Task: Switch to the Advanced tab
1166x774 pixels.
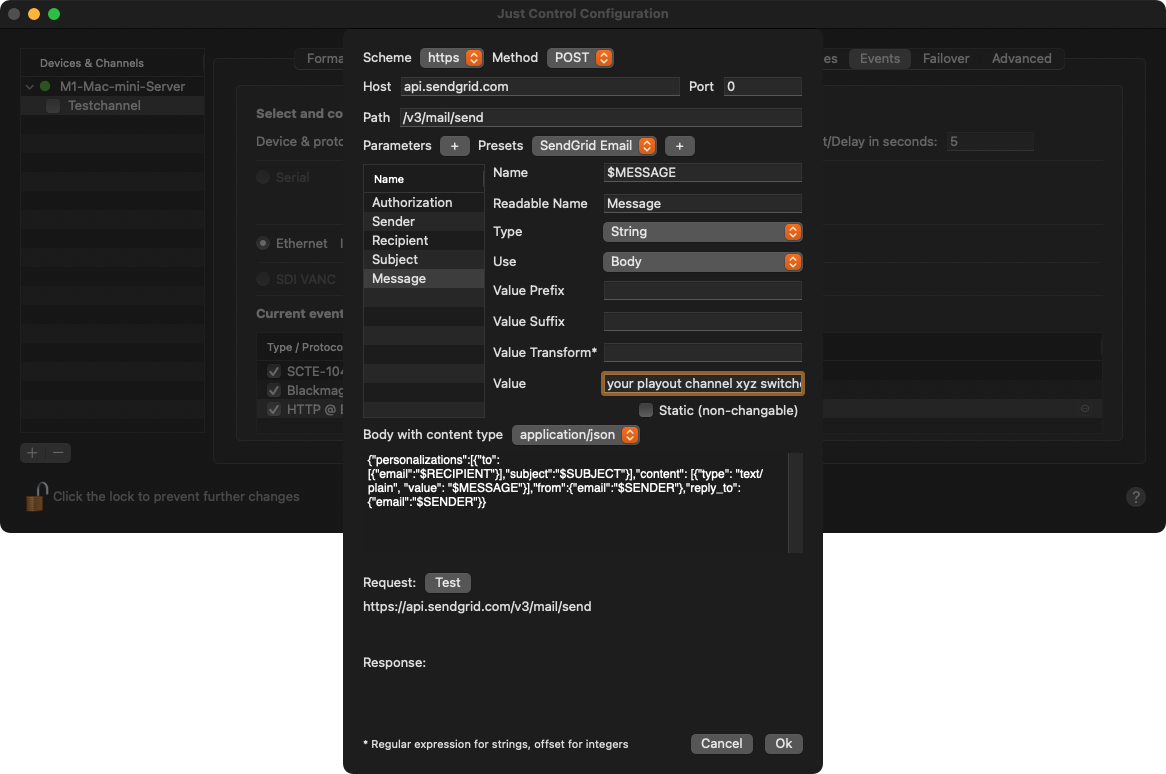Action: [1022, 59]
